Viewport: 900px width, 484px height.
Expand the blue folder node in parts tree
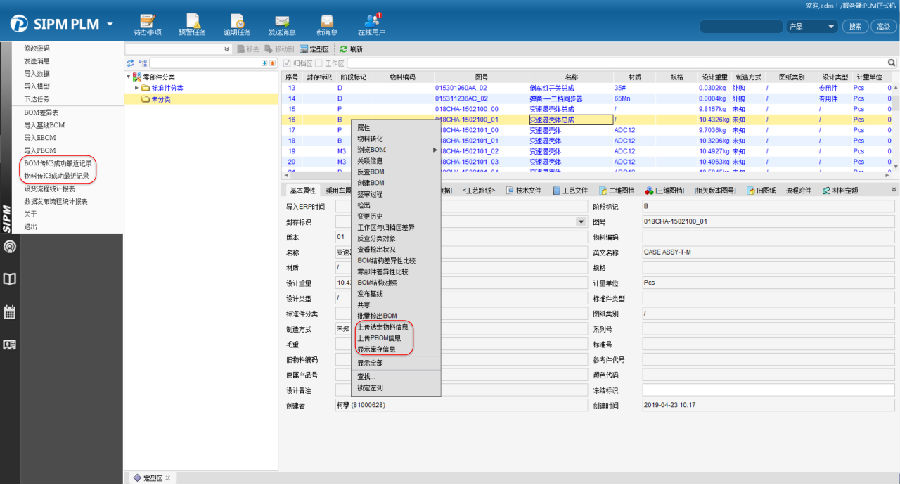137,88
